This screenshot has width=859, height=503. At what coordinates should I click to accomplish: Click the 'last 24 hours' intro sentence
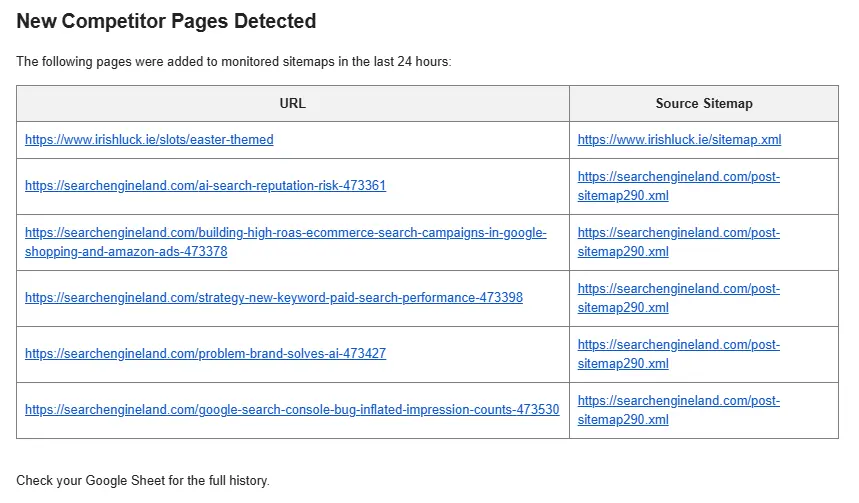click(234, 61)
